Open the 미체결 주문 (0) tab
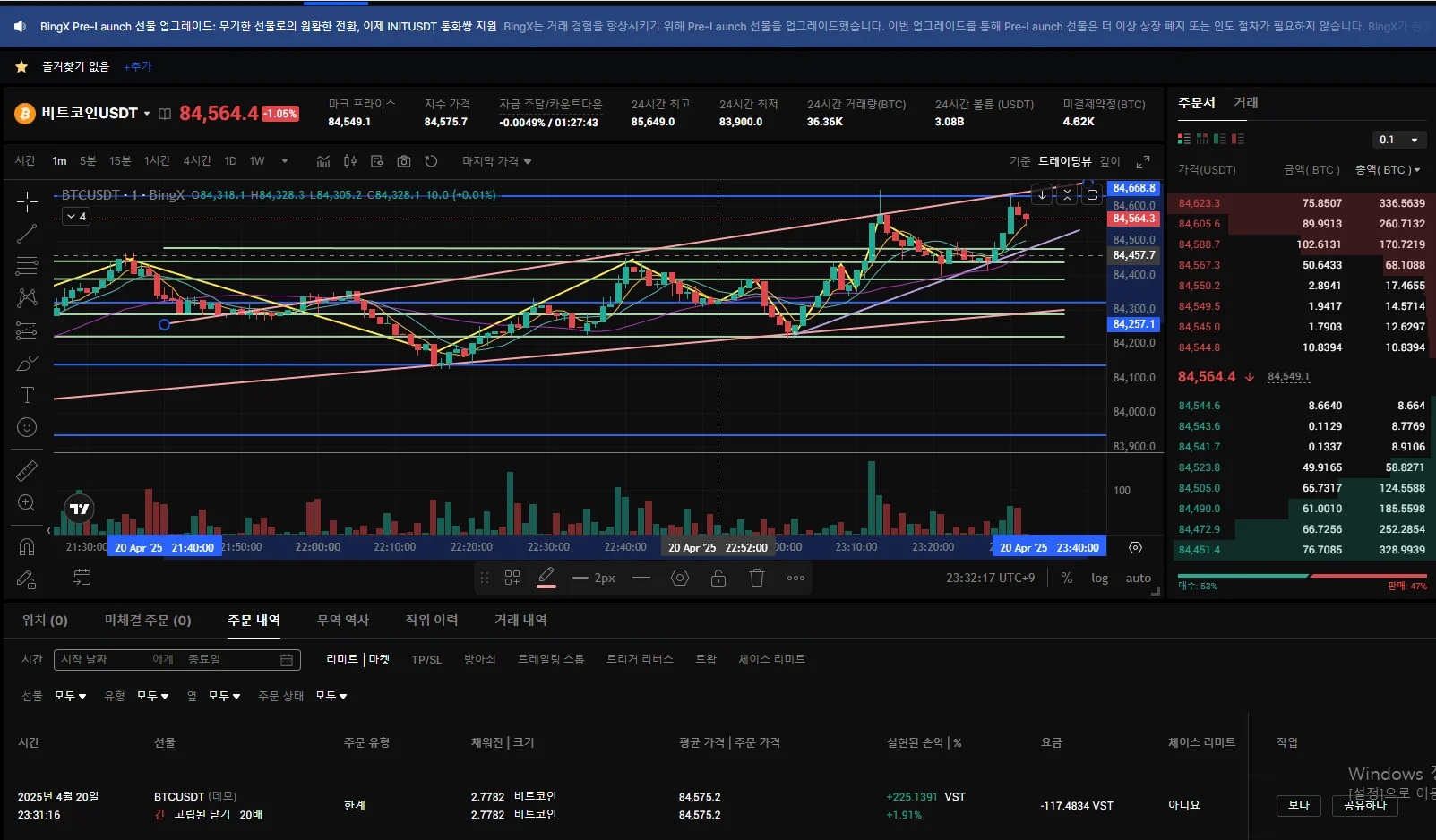 click(148, 620)
